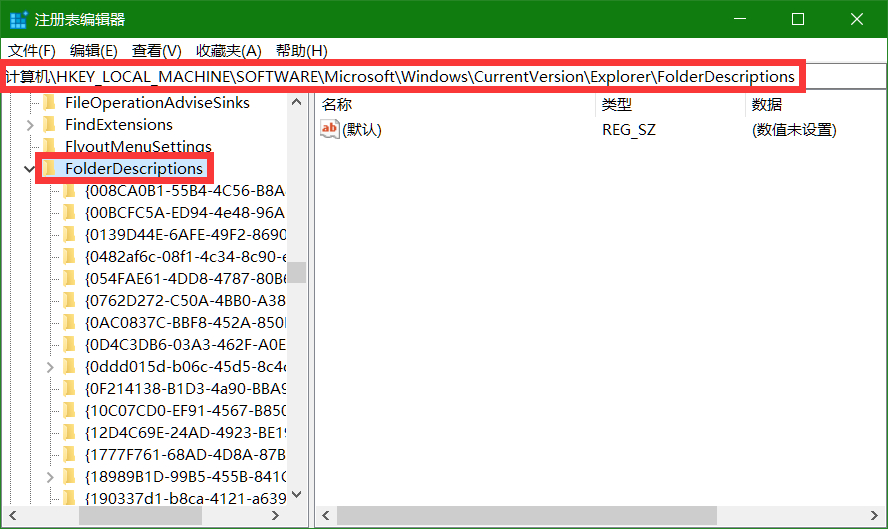
Task: Collapse the FolderDescriptions tree node
Action: (x=28, y=169)
